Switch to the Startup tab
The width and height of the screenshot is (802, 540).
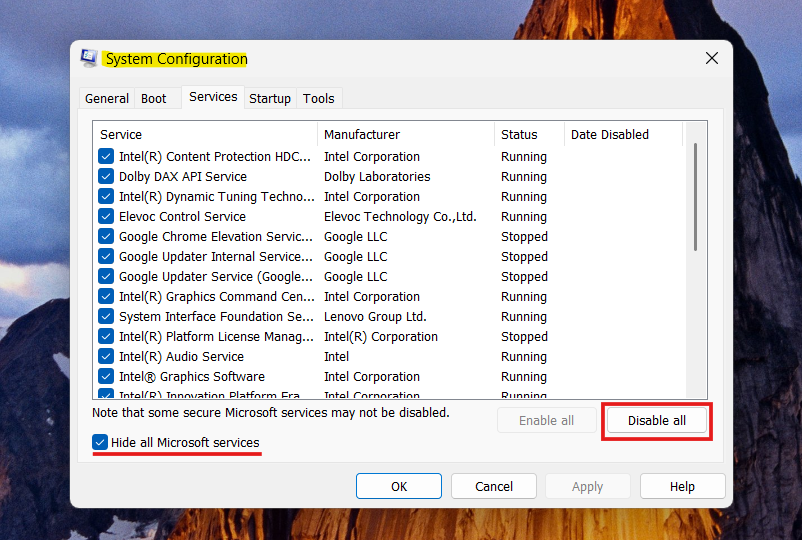pos(270,98)
